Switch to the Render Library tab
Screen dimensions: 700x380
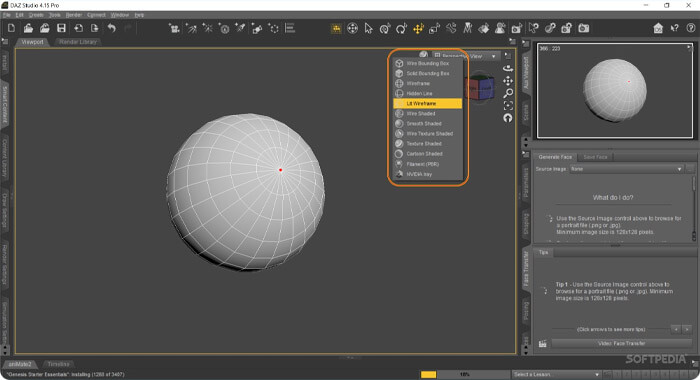coord(78,42)
